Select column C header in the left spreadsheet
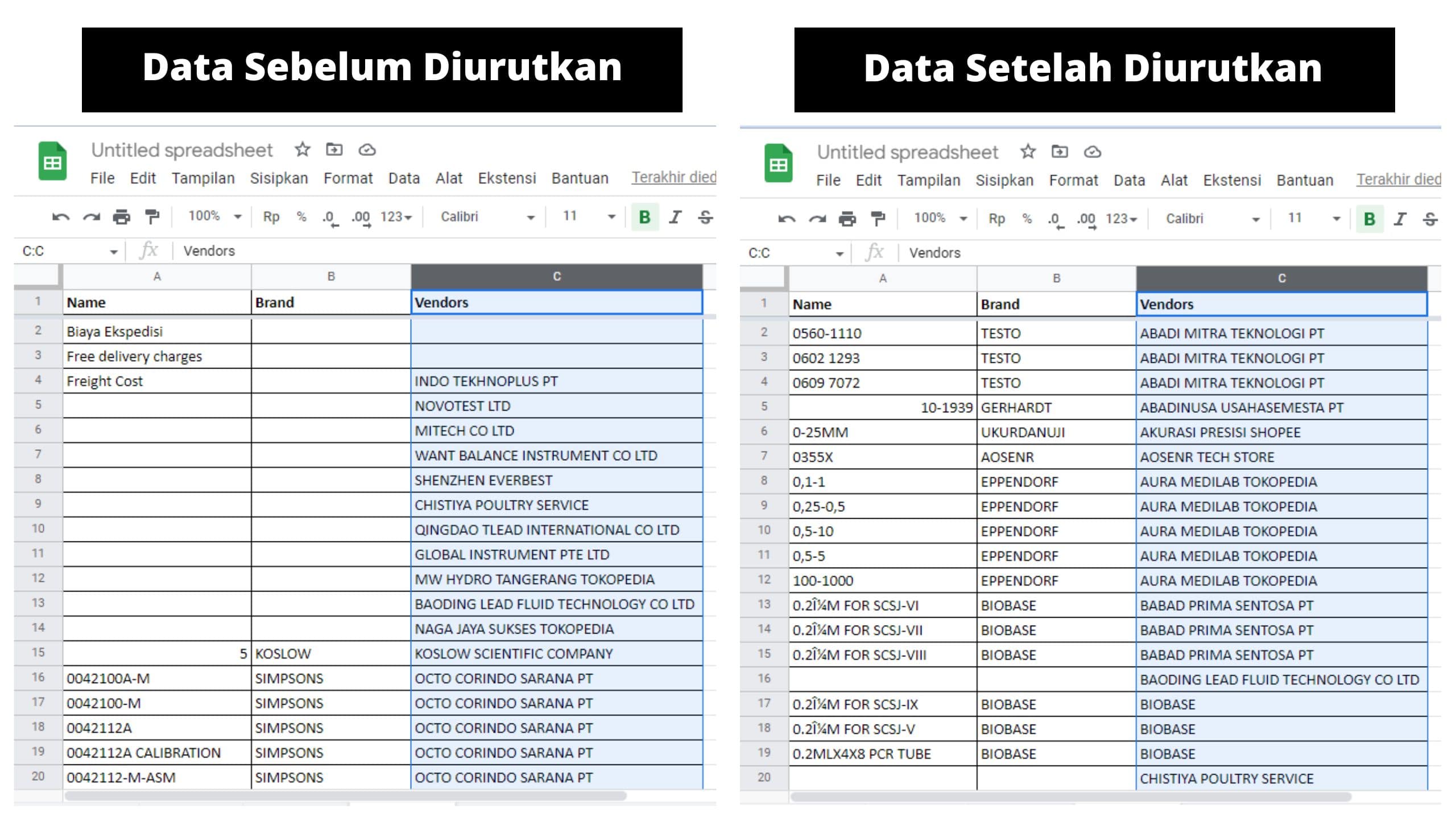The image size is (1456, 819). [557, 276]
